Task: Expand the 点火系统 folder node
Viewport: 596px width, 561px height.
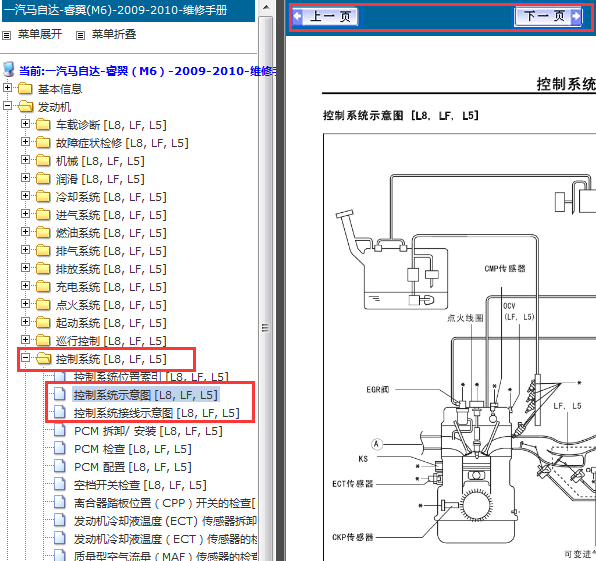Action: pos(25,304)
